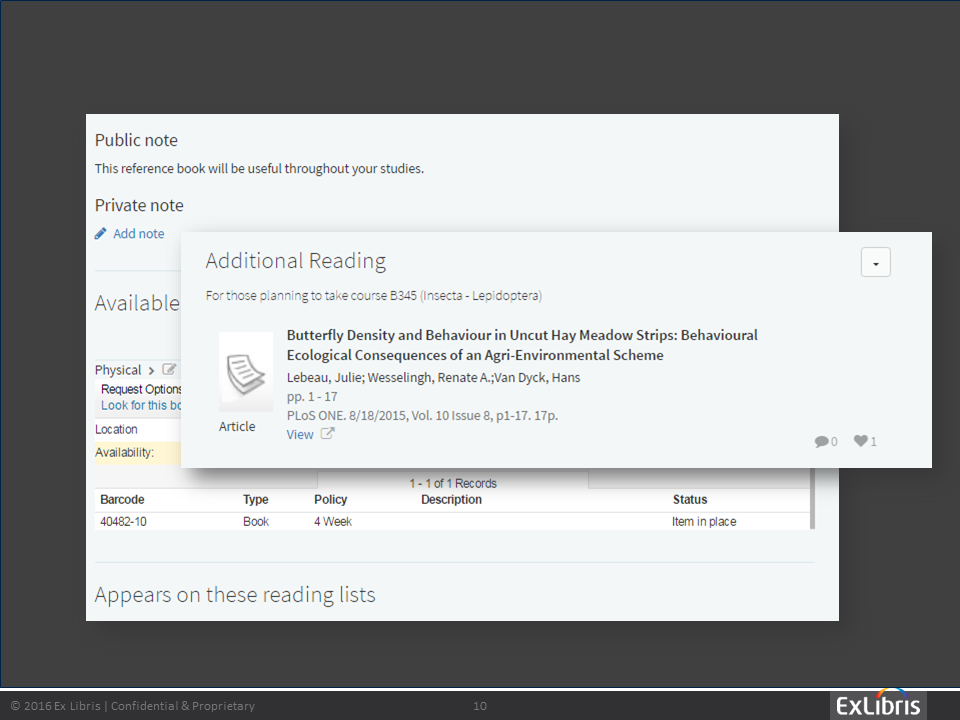Screen dimensions: 960x720
Task: Open the Additional Reading section dropdown menu
Action: pos(875,262)
